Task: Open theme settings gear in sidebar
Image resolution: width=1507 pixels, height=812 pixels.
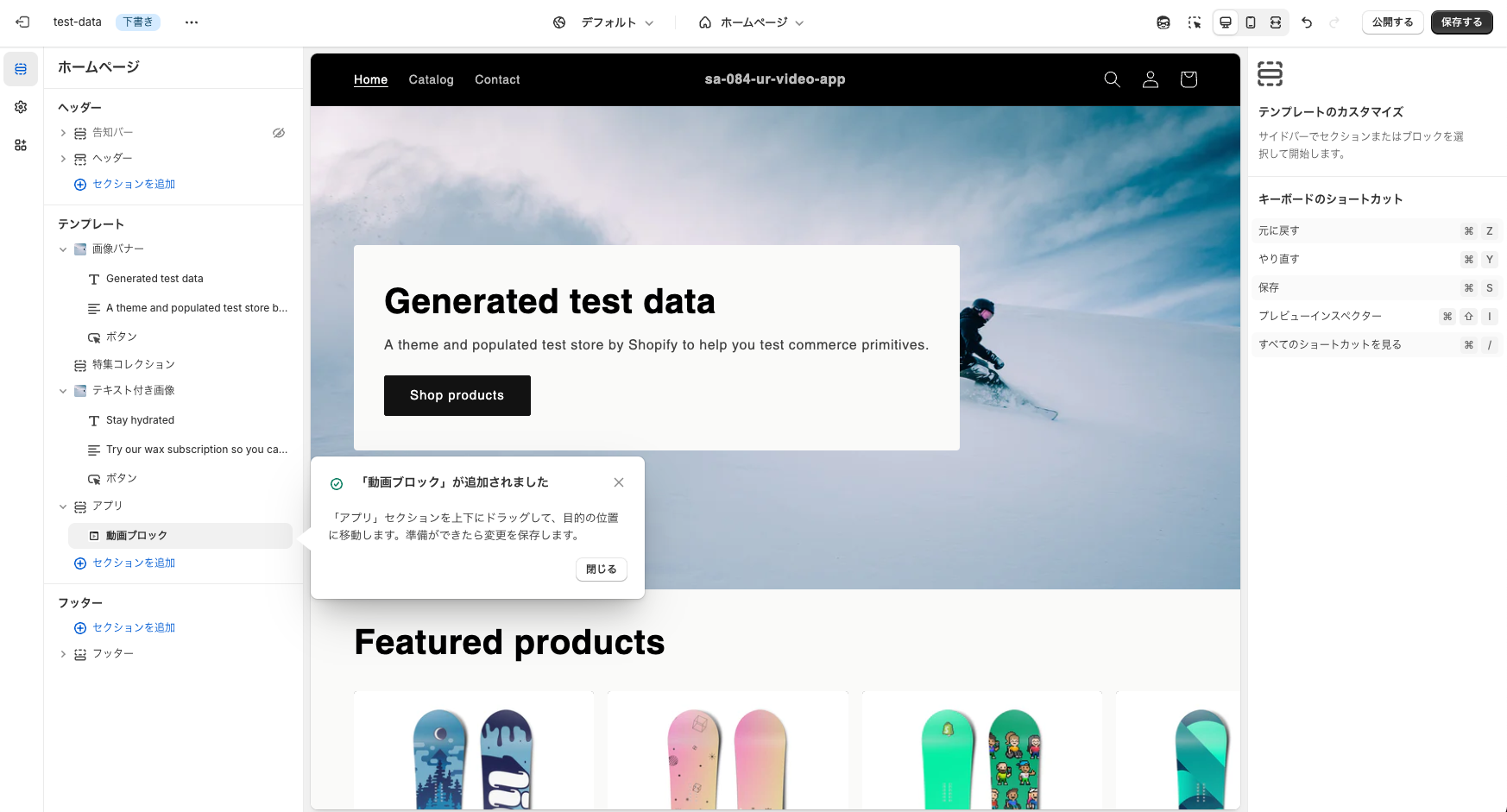Action: [21, 107]
